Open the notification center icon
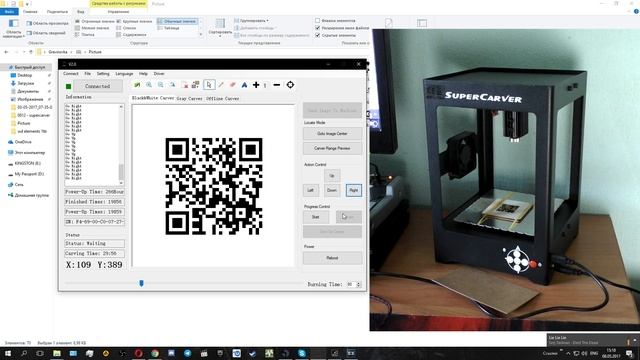640x360 pixels. [629, 353]
